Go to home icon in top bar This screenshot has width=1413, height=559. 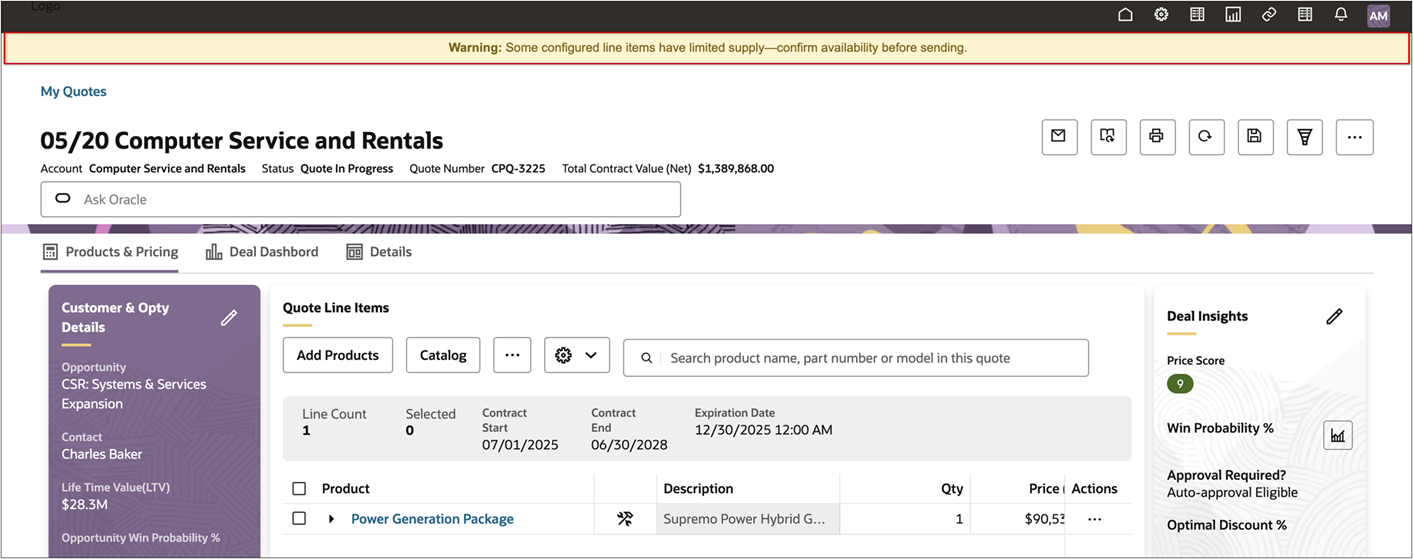1125,15
